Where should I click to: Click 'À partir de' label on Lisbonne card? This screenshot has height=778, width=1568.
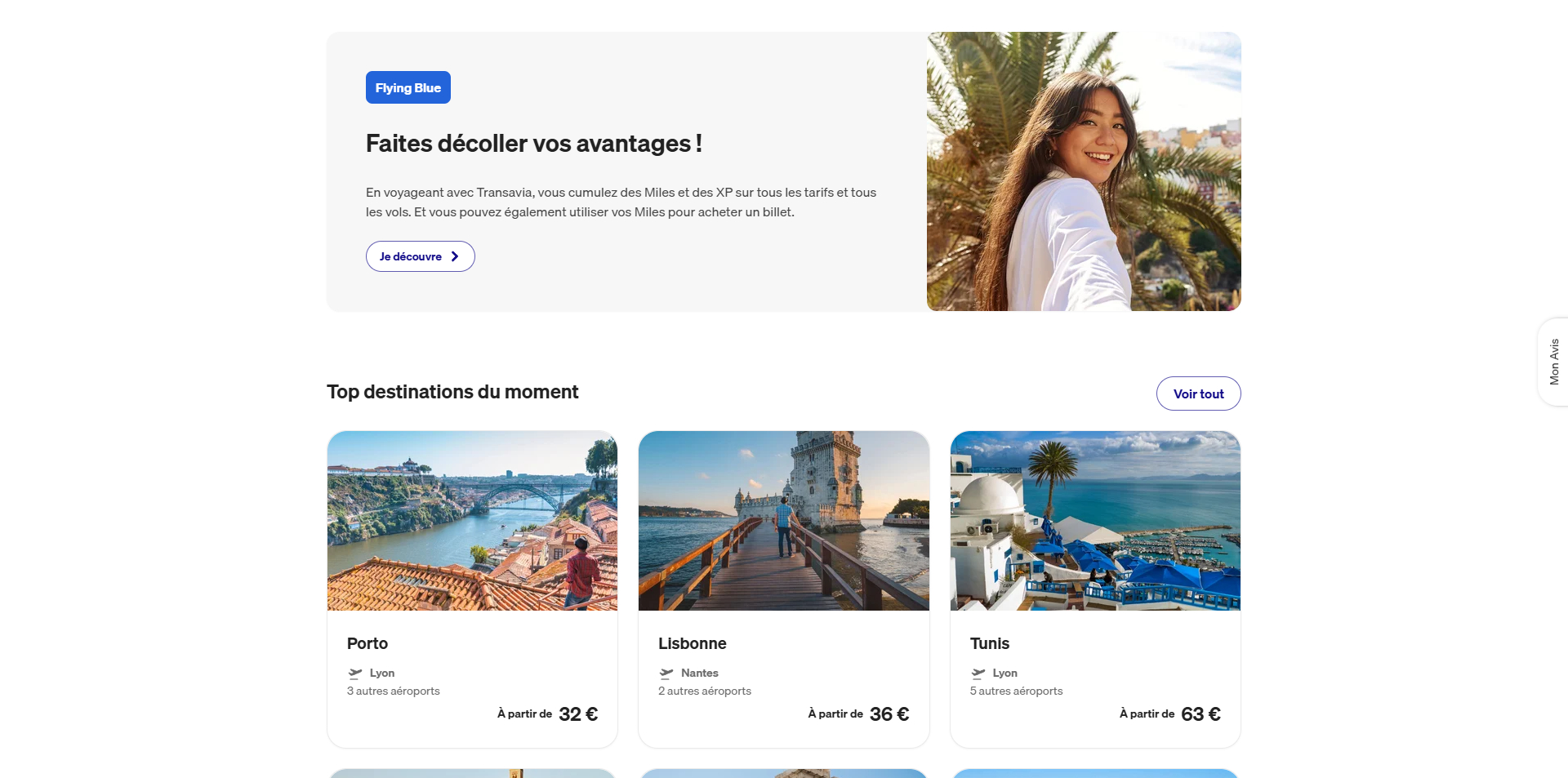click(x=835, y=714)
